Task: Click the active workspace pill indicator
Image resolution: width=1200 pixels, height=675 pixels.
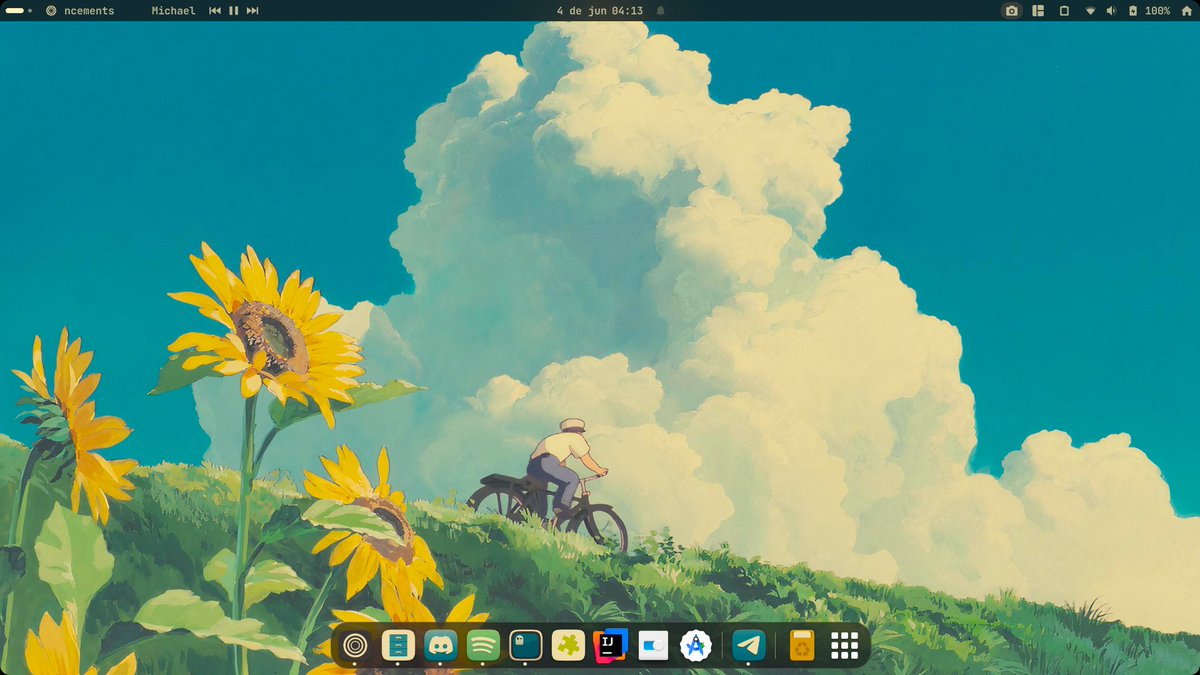Action: (x=15, y=10)
